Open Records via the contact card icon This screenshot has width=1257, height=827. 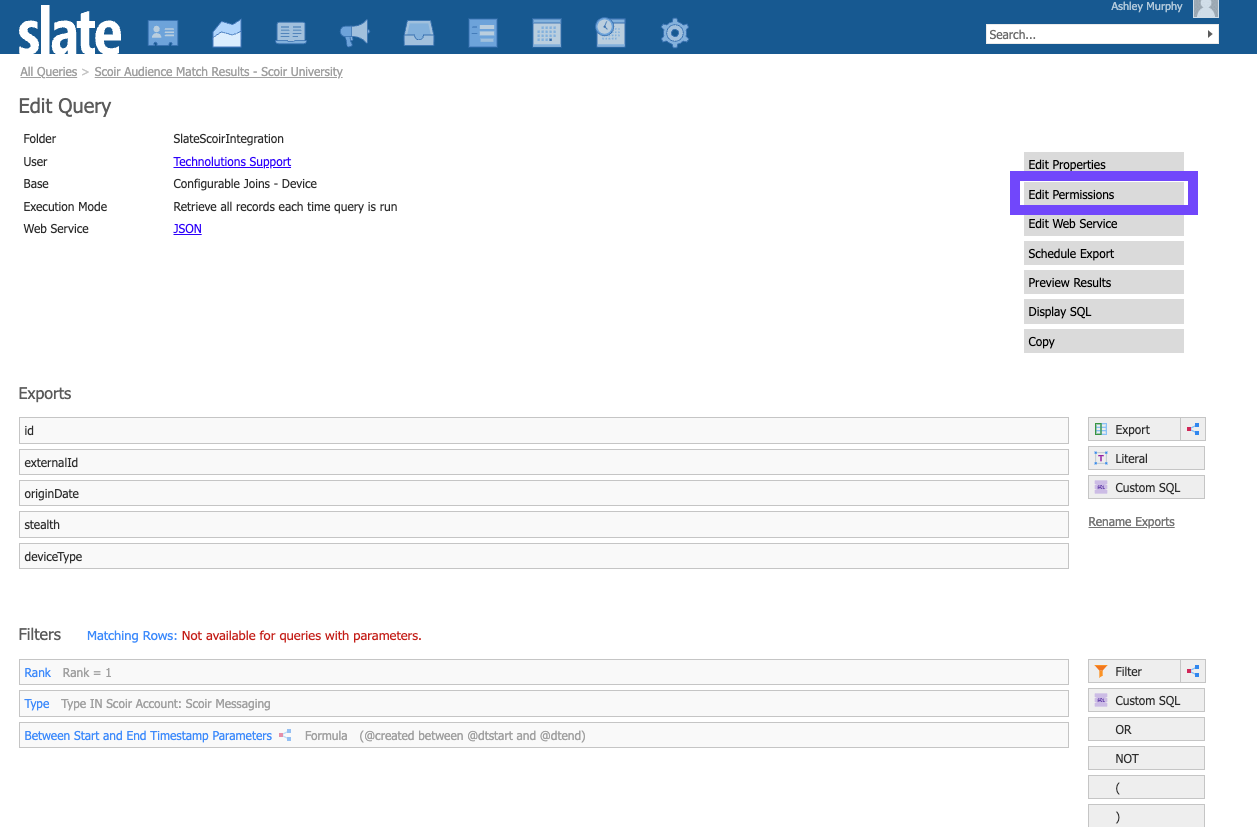pyautogui.click(x=163, y=33)
